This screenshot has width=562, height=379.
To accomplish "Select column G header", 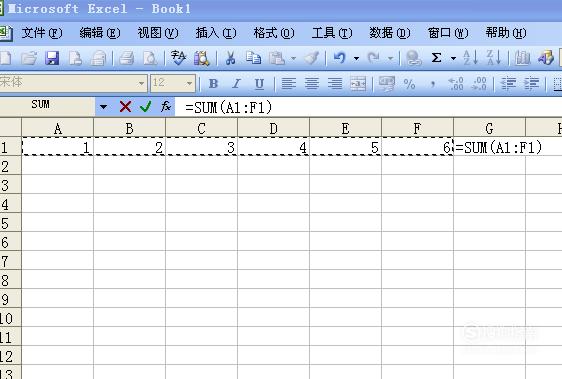I will click(489, 128).
